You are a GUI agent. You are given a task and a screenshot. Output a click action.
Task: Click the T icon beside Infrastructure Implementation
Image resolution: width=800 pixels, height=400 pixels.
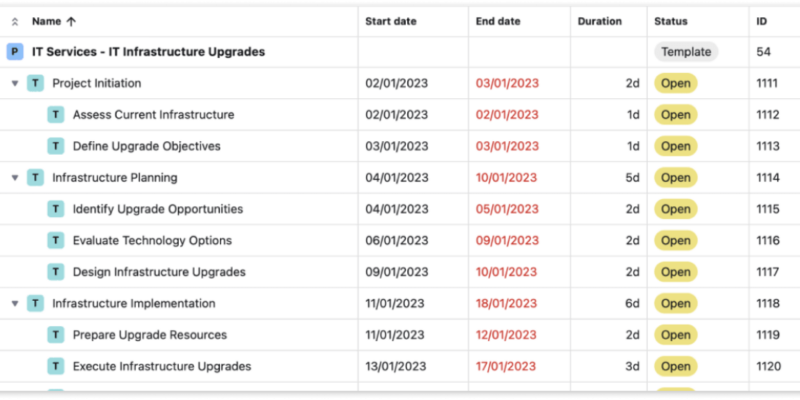(x=35, y=304)
